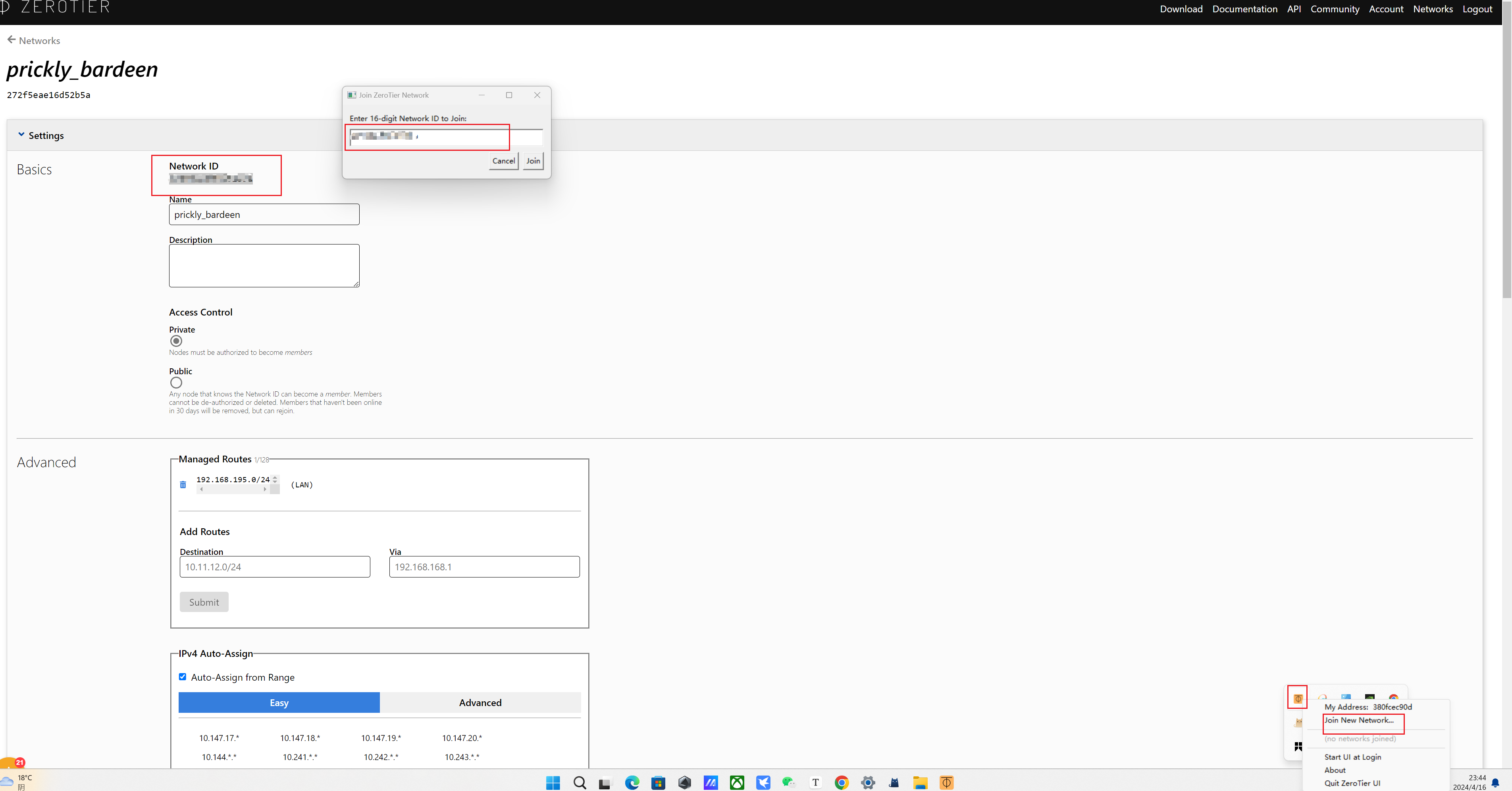
Task: Open the cat icon app on taskbar
Action: pyautogui.click(x=894, y=782)
